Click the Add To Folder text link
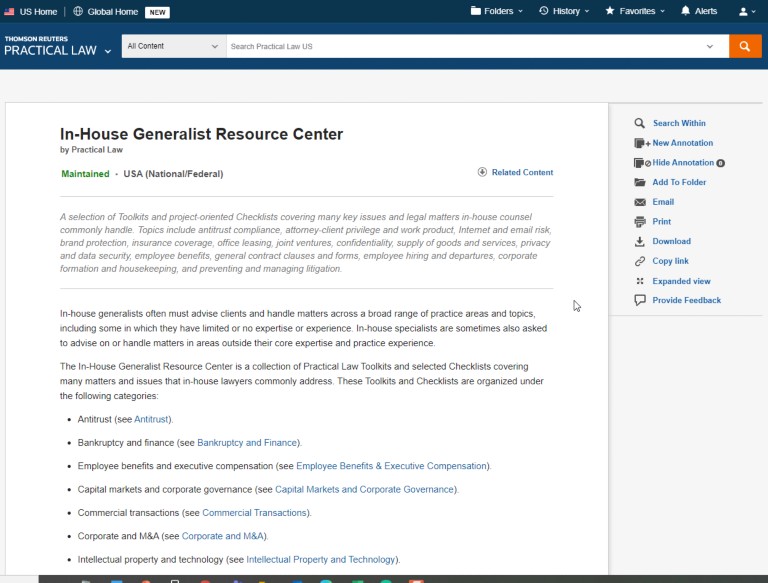Image resolution: width=768 pixels, height=583 pixels. [x=679, y=182]
